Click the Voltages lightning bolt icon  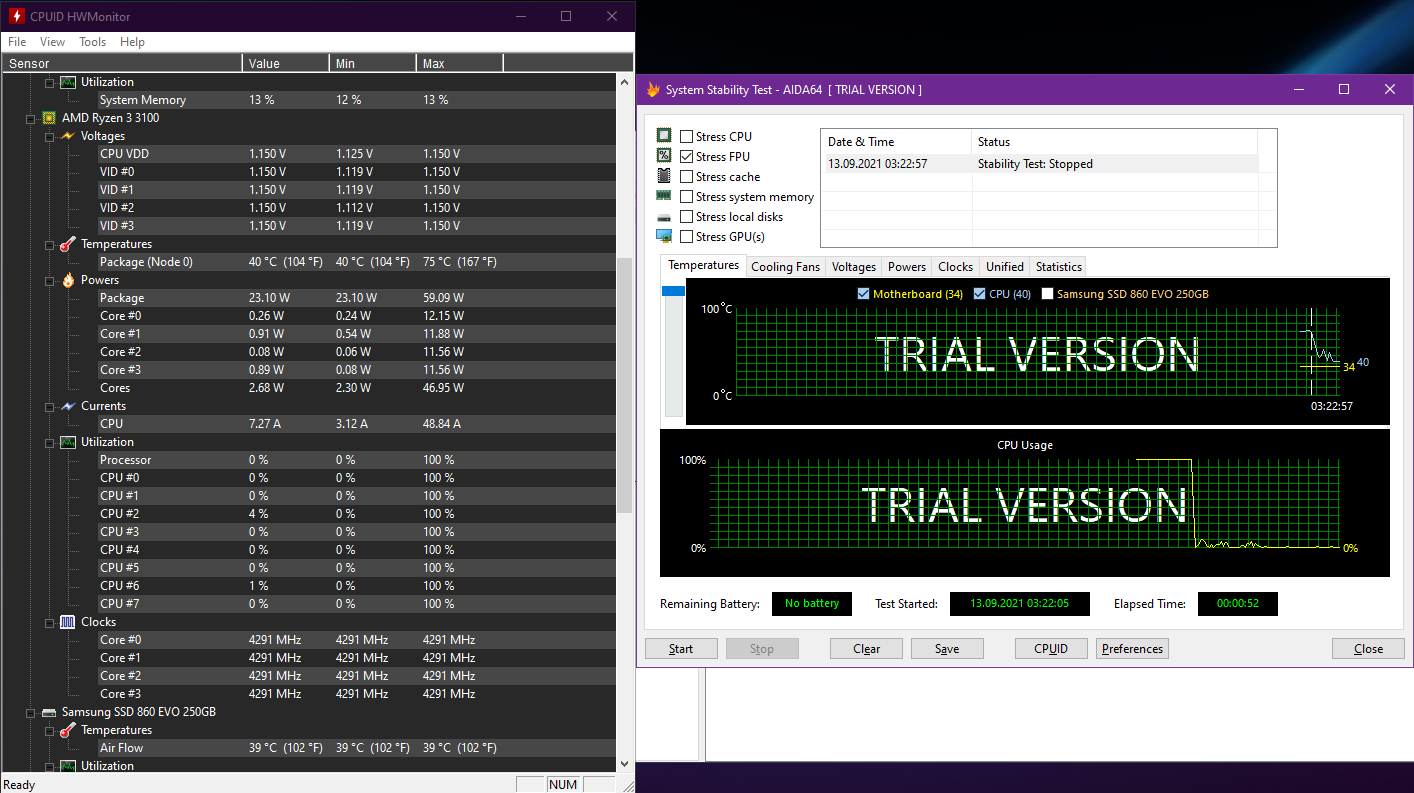click(67, 136)
